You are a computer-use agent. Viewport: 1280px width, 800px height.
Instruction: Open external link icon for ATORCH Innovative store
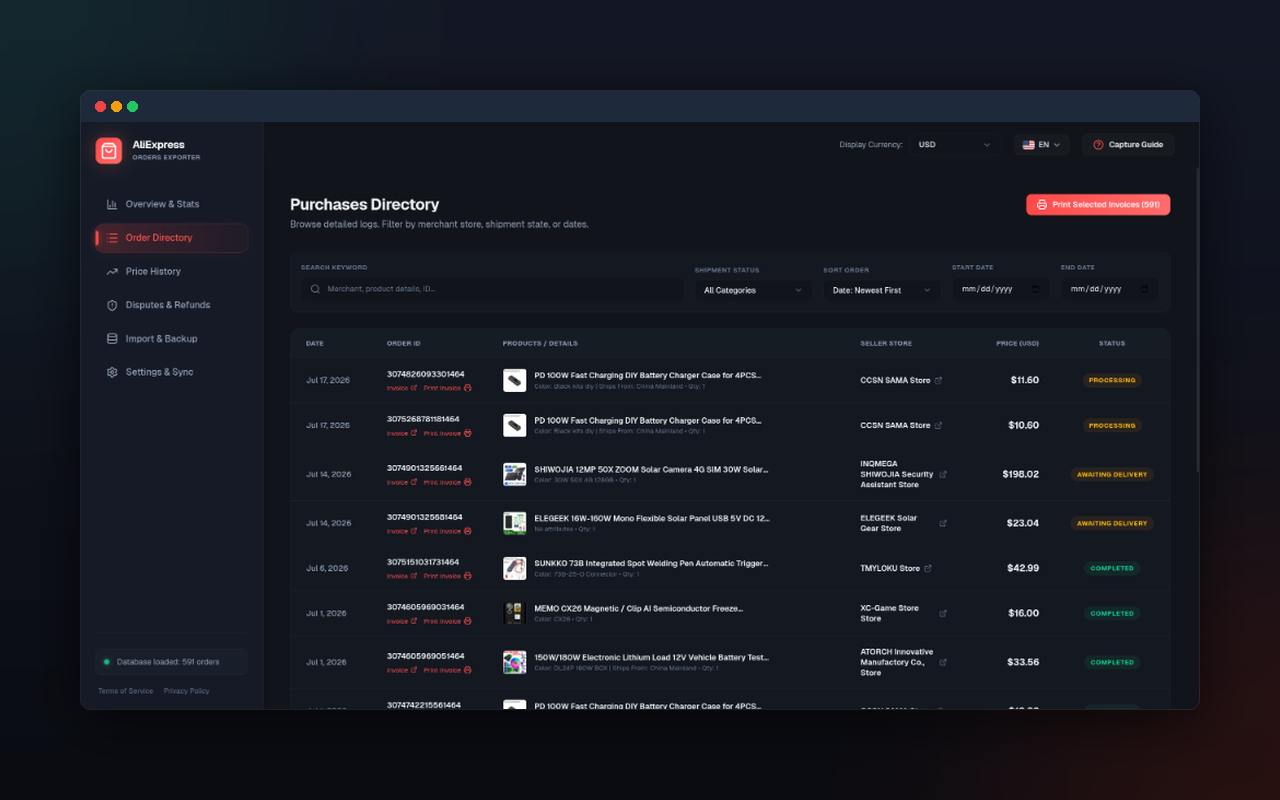[943, 662]
